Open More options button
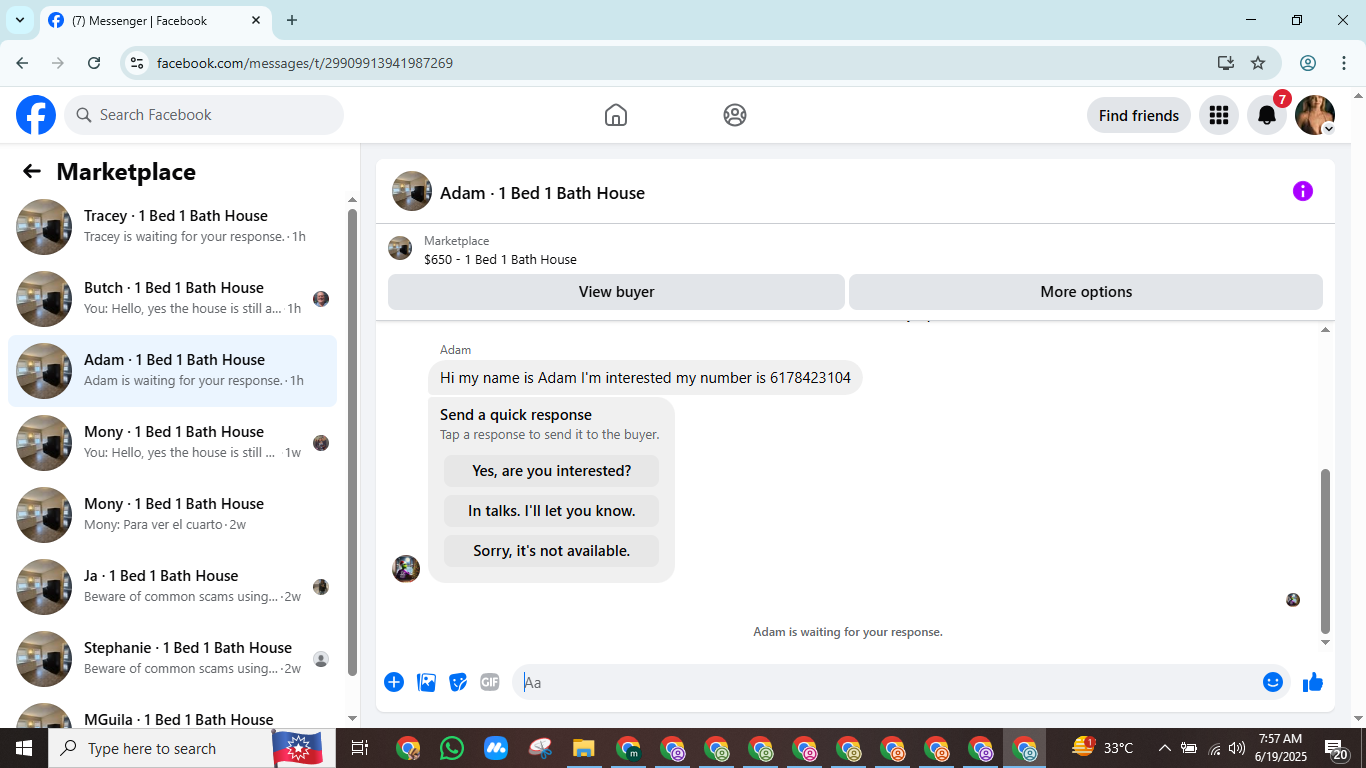The image size is (1366, 768). [x=1086, y=292]
